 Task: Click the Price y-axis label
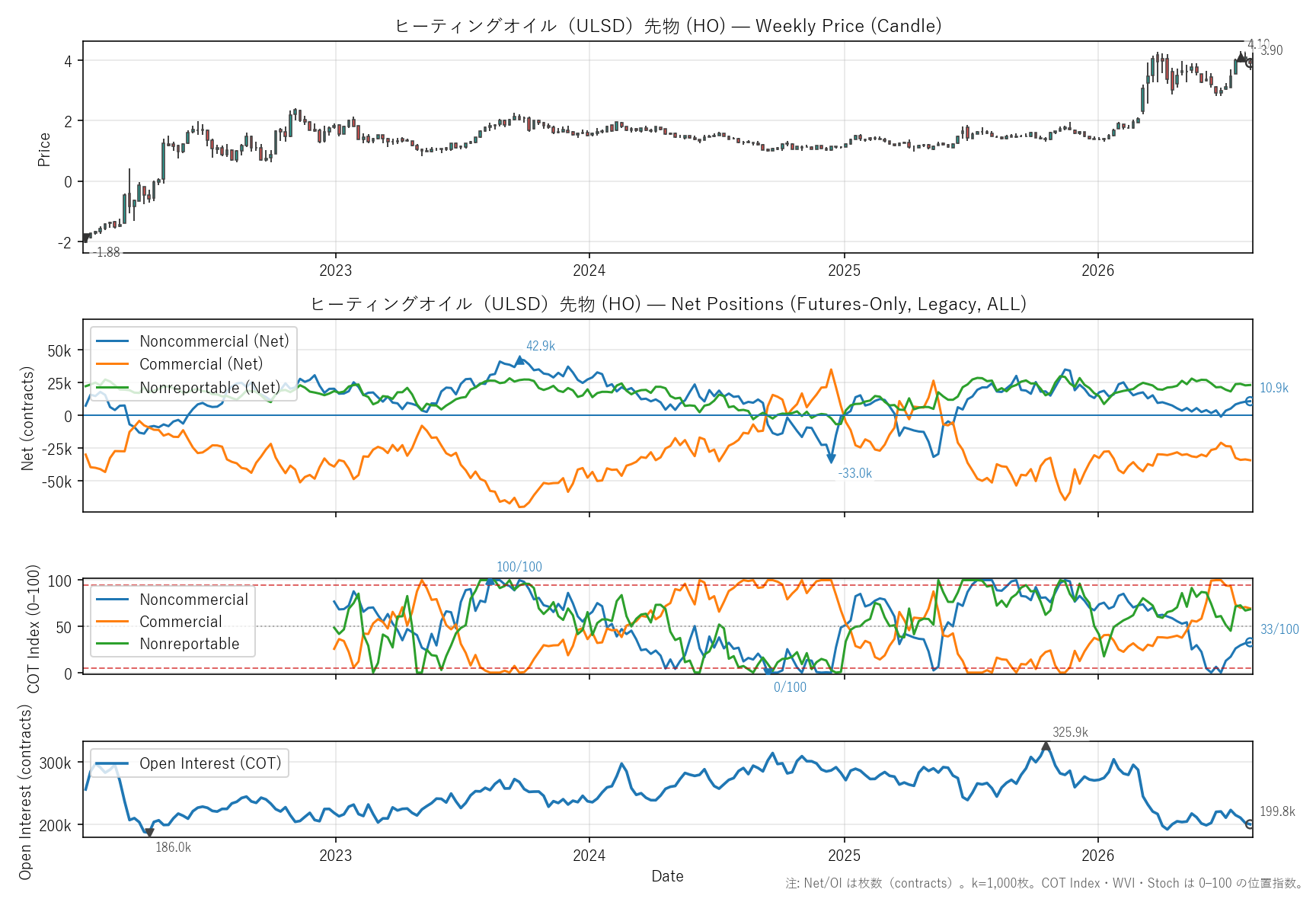tap(44, 149)
